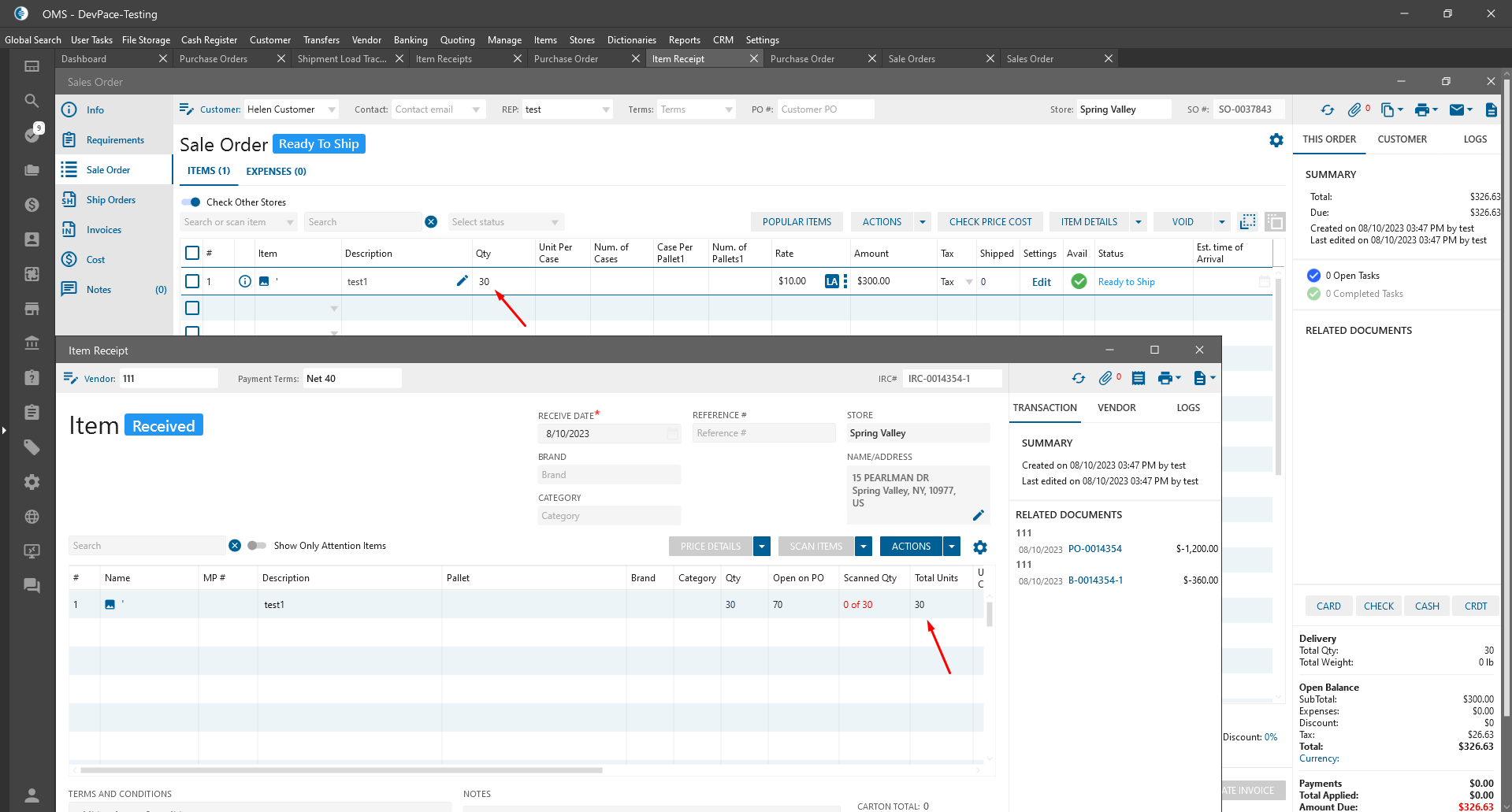
Task: Refresh the Sales Order
Action: coord(1328,110)
